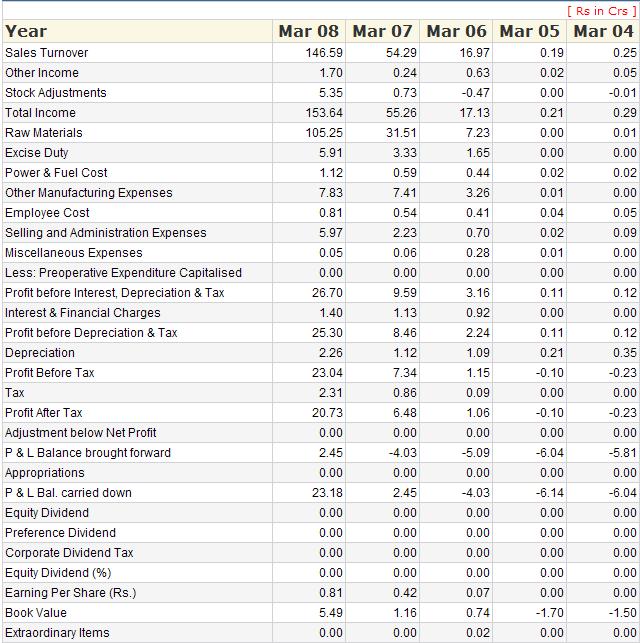Screen dimensions: 640x643
Task: Select the Mar 06 column header
Action: 457,31
